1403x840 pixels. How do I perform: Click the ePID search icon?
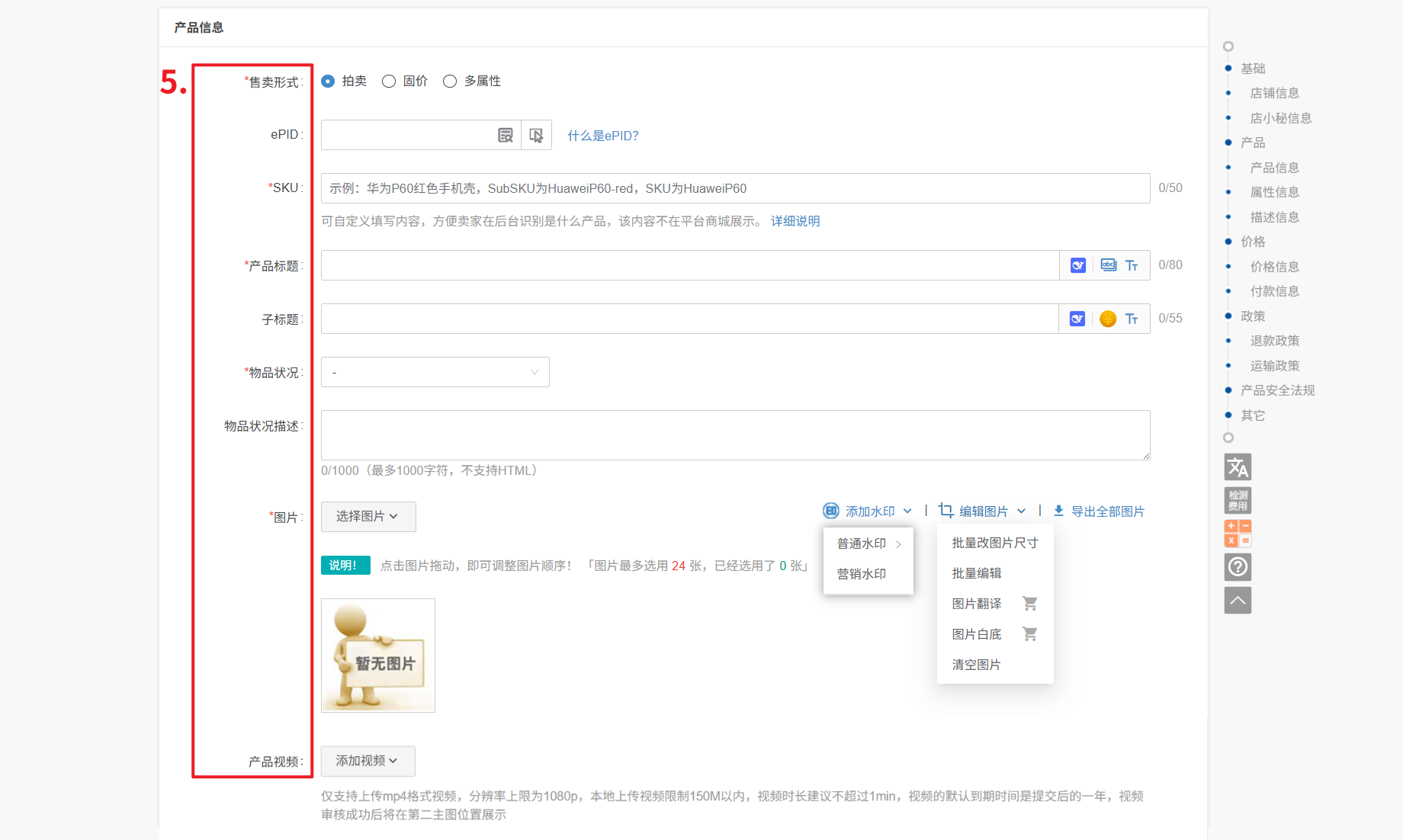(x=505, y=135)
